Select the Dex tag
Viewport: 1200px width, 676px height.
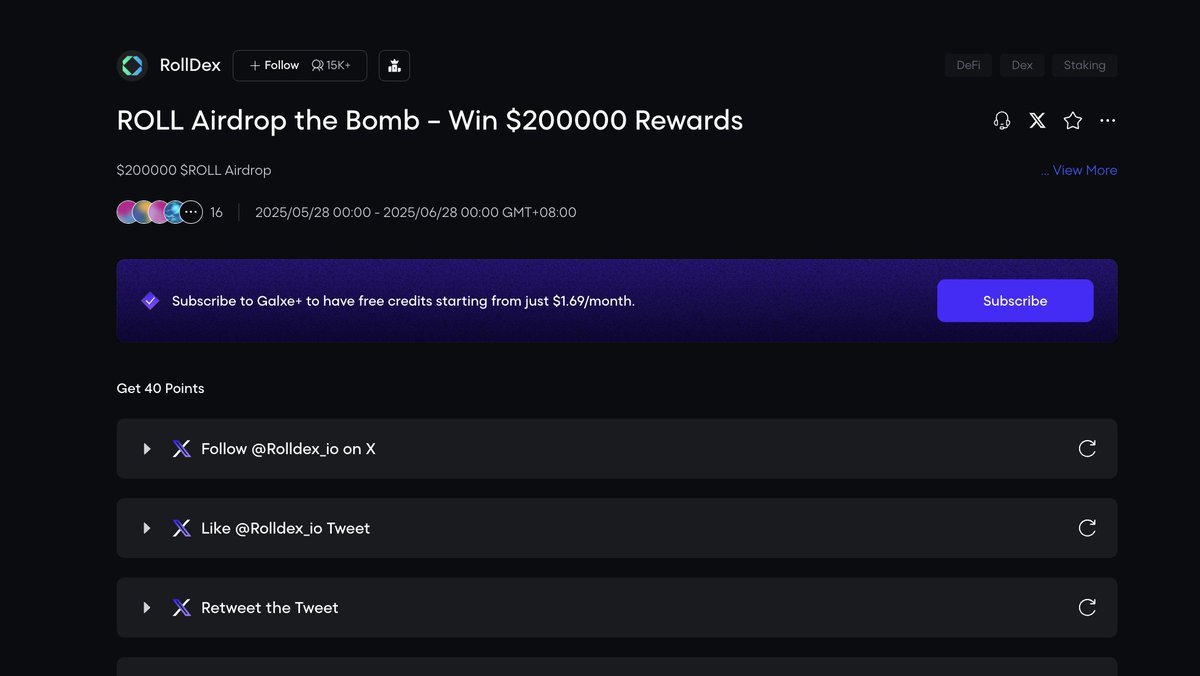click(x=1022, y=65)
